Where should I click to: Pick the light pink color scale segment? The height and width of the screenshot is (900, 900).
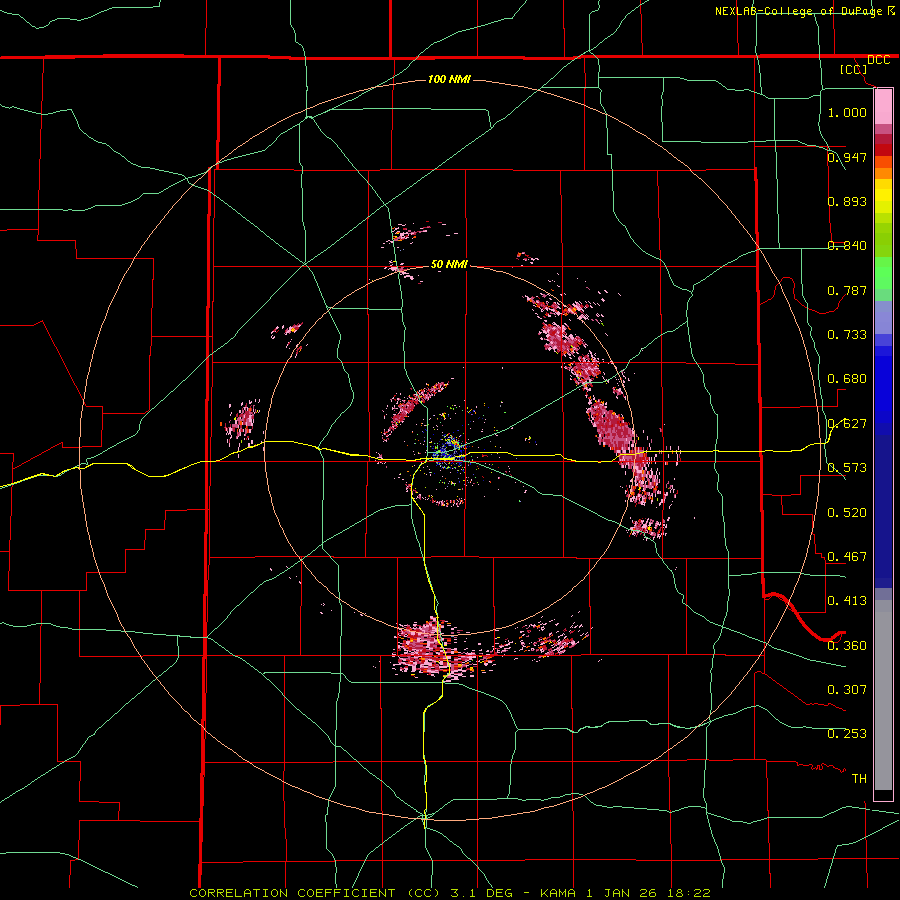pyautogui.click(x=883, y=107)
